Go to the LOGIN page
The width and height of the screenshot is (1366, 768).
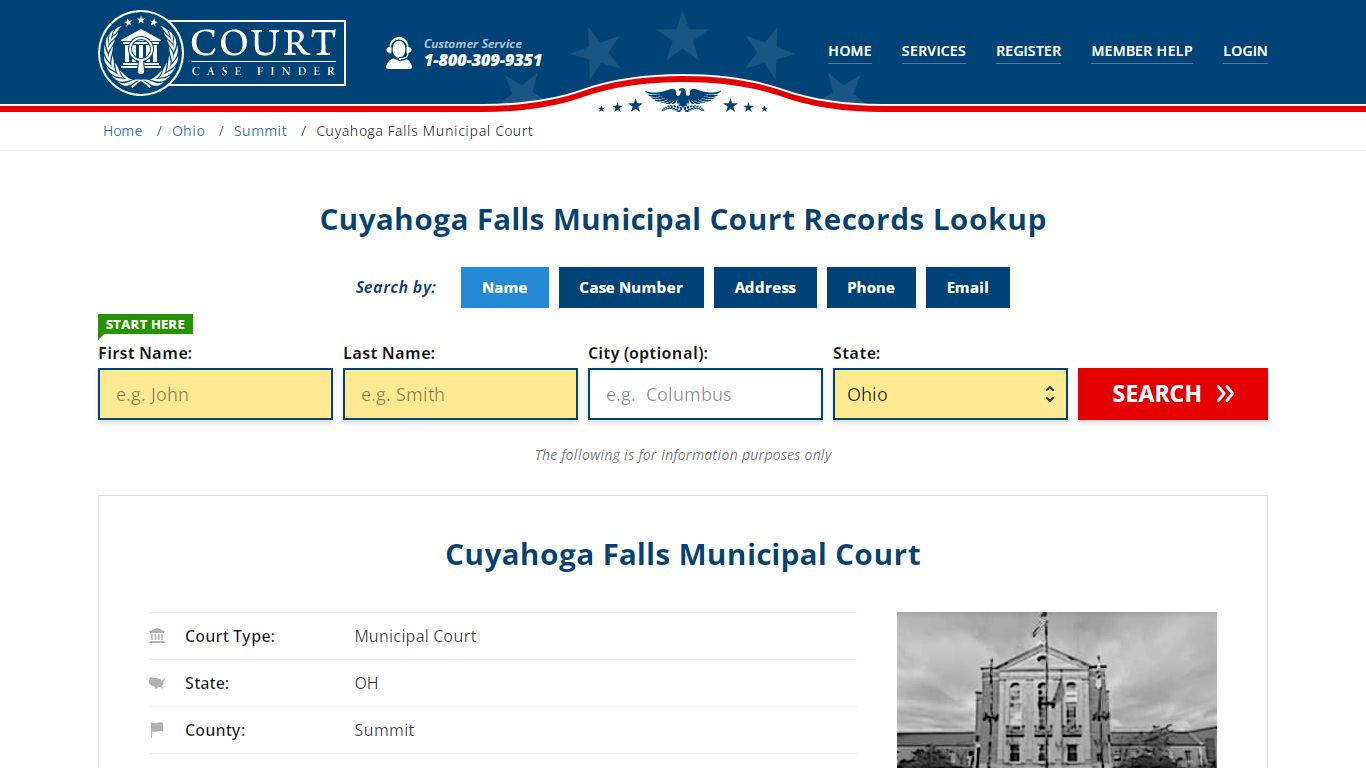(x=1244, y=51)
